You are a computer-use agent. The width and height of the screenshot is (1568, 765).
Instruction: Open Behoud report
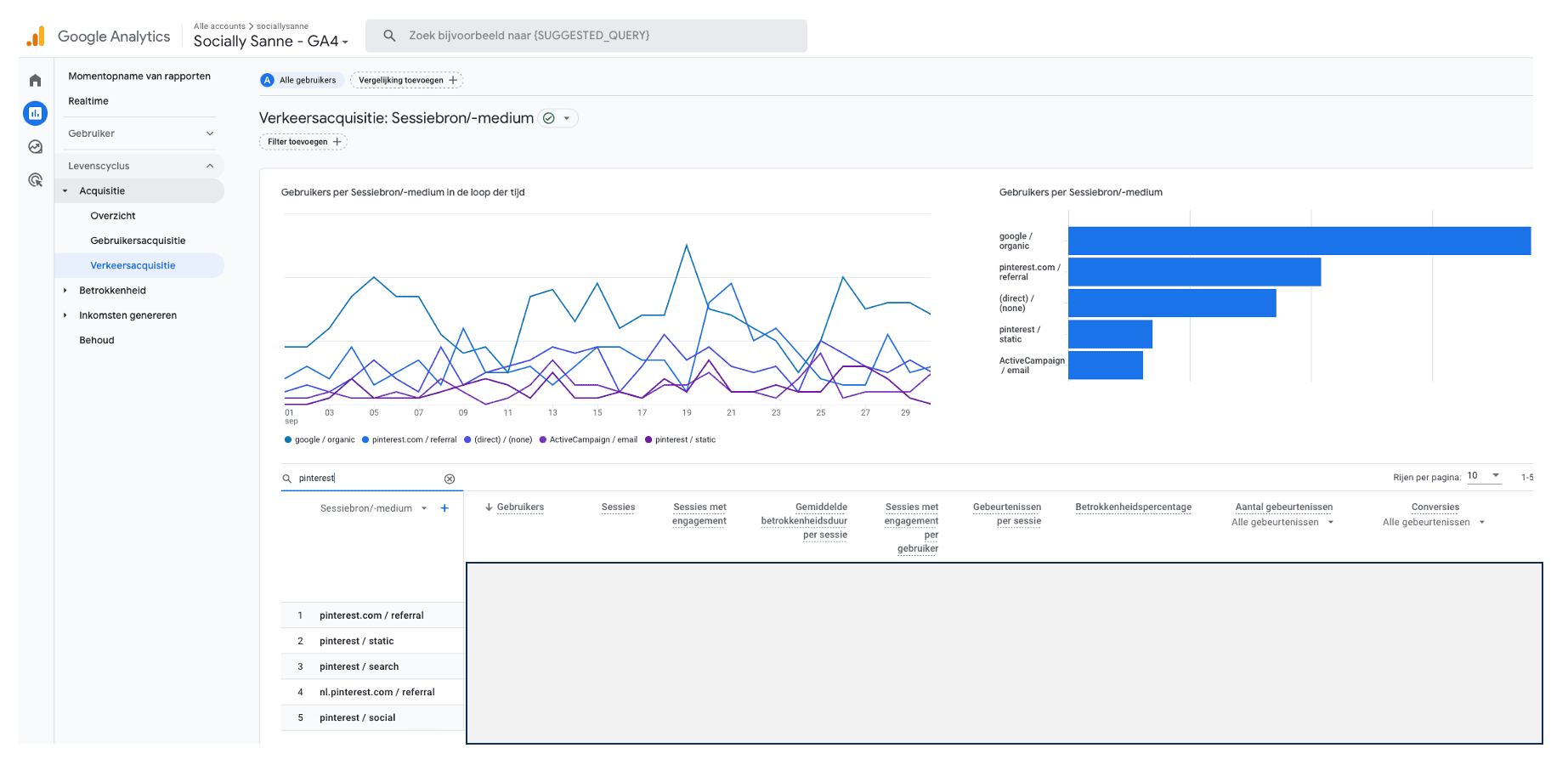click(x=97, y=340)
